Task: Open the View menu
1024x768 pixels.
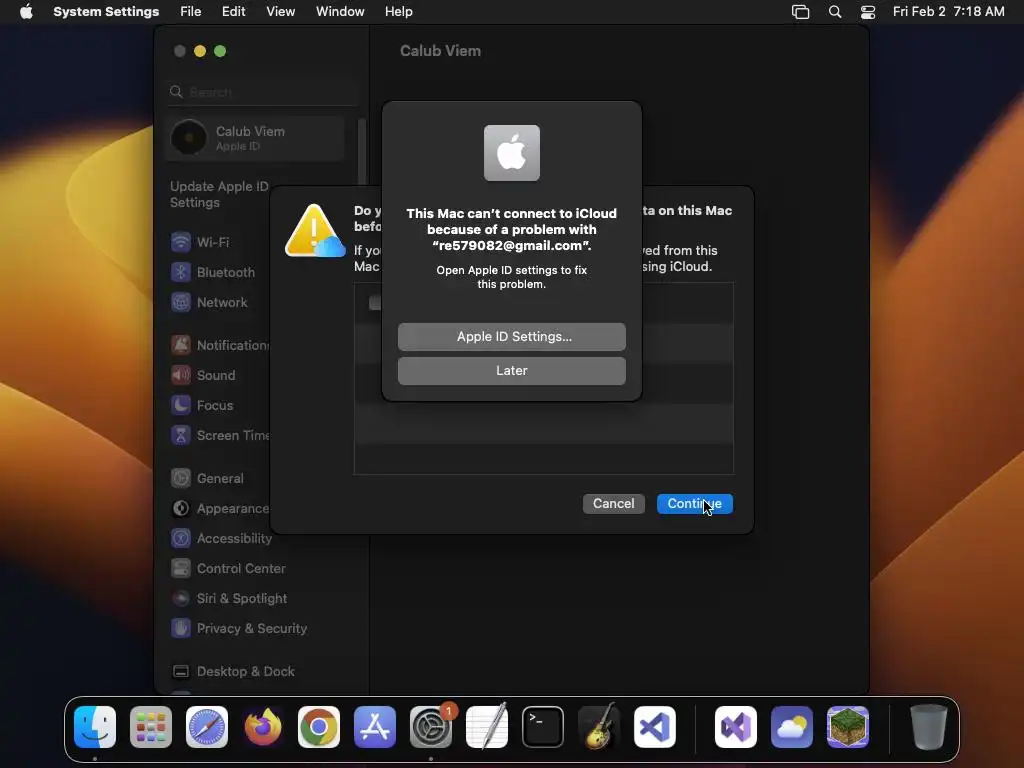Action: 280,12
